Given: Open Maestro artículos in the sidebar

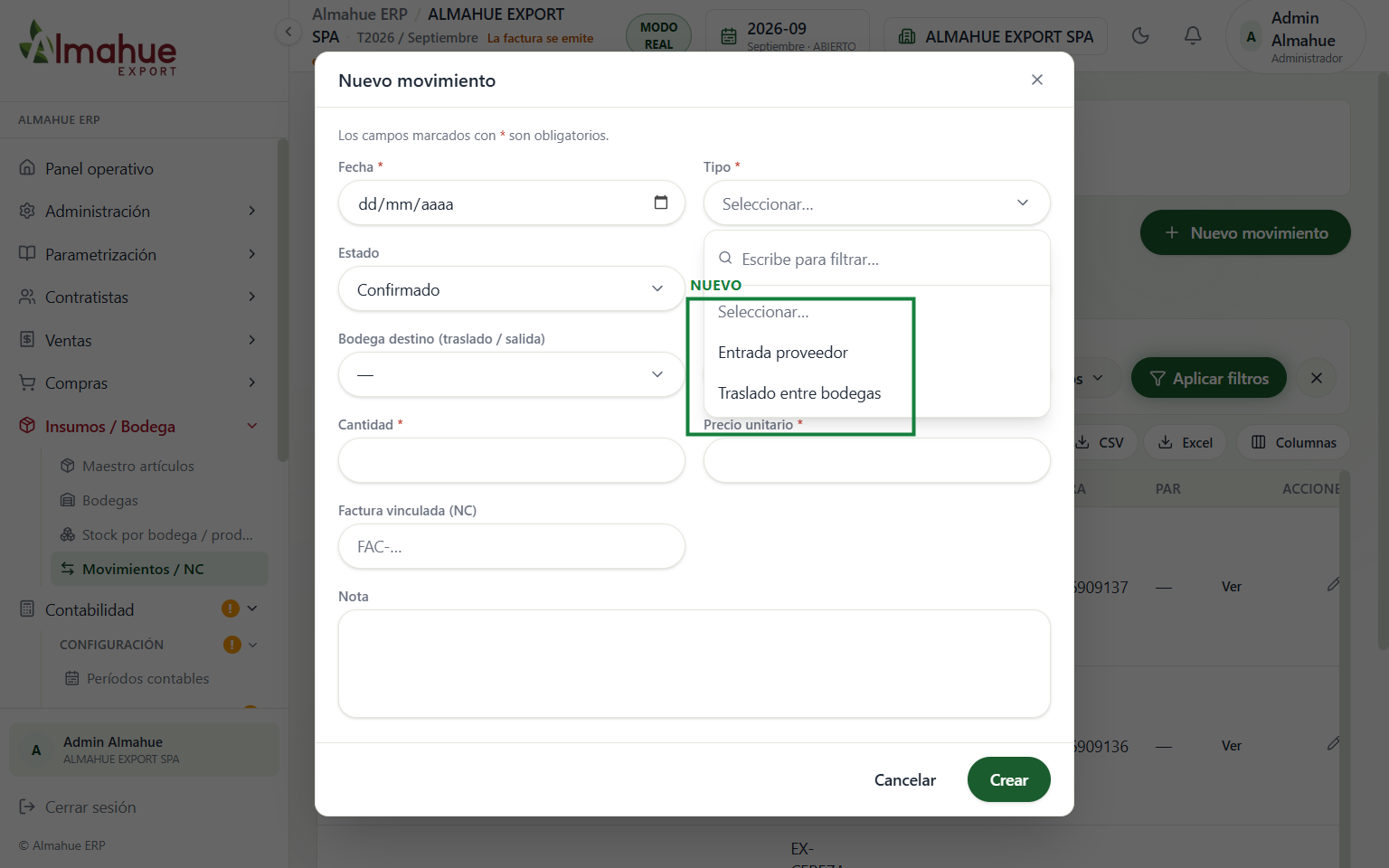Looking at the screenshot, I should pos(159,466).
